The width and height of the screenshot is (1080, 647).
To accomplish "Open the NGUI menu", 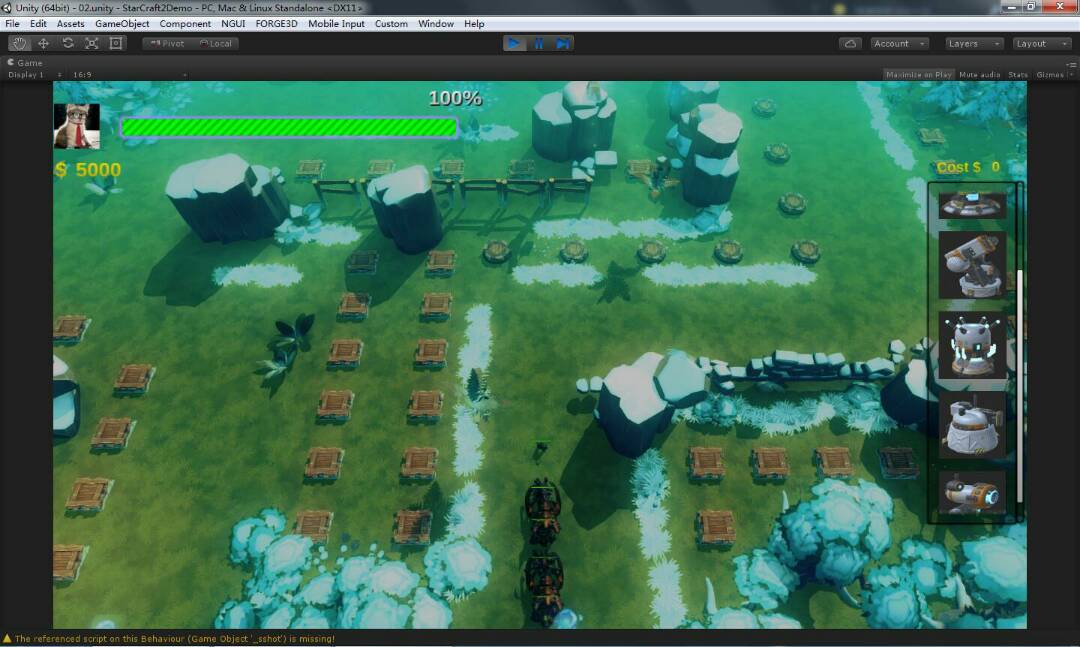I will (233, 23).
